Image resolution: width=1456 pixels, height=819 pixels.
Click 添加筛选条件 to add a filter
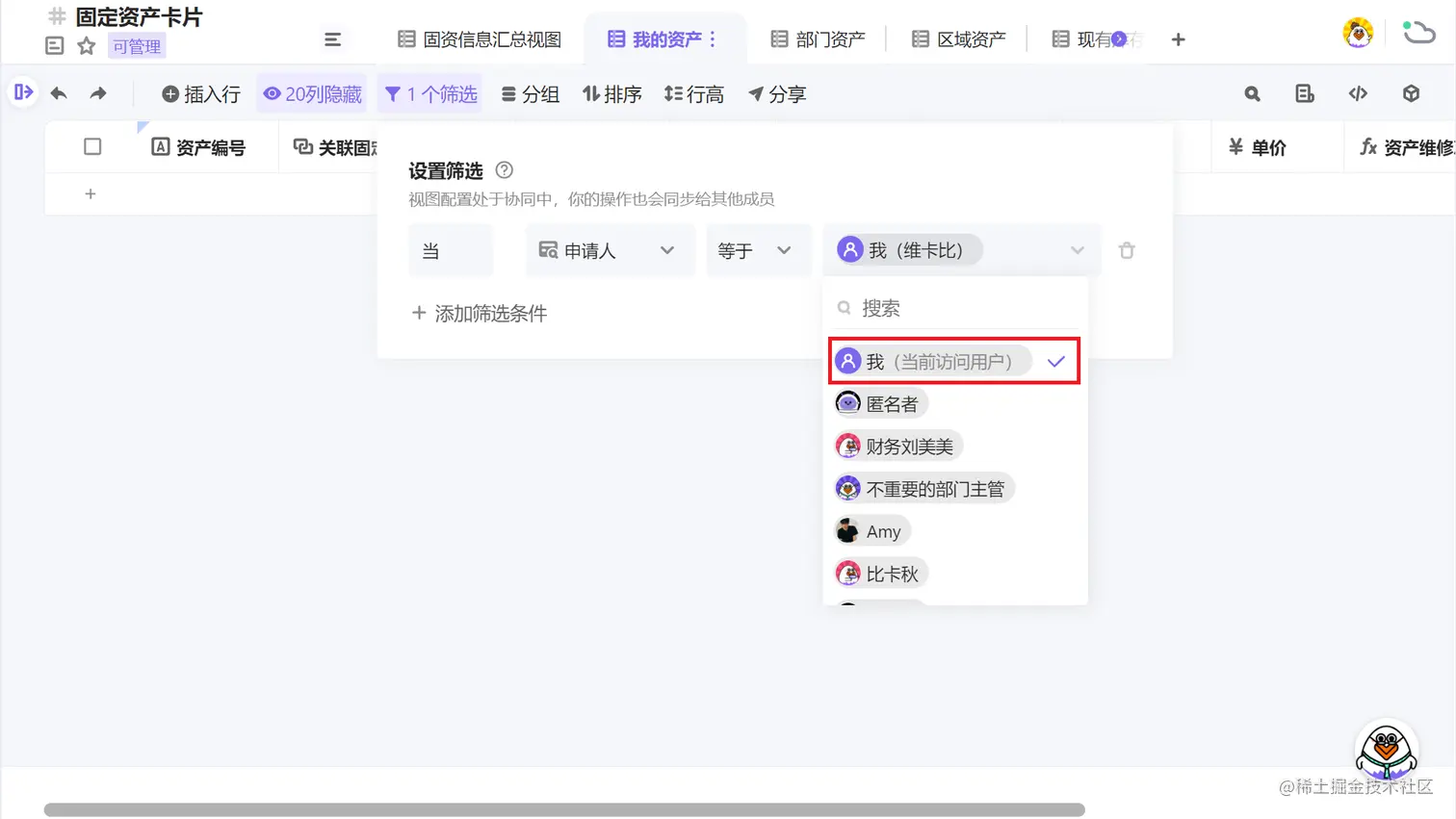coord(478,313)
